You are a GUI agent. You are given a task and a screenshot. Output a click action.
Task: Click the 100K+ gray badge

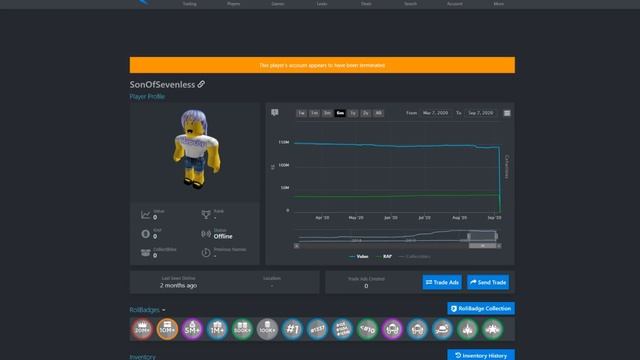[267, 329]
